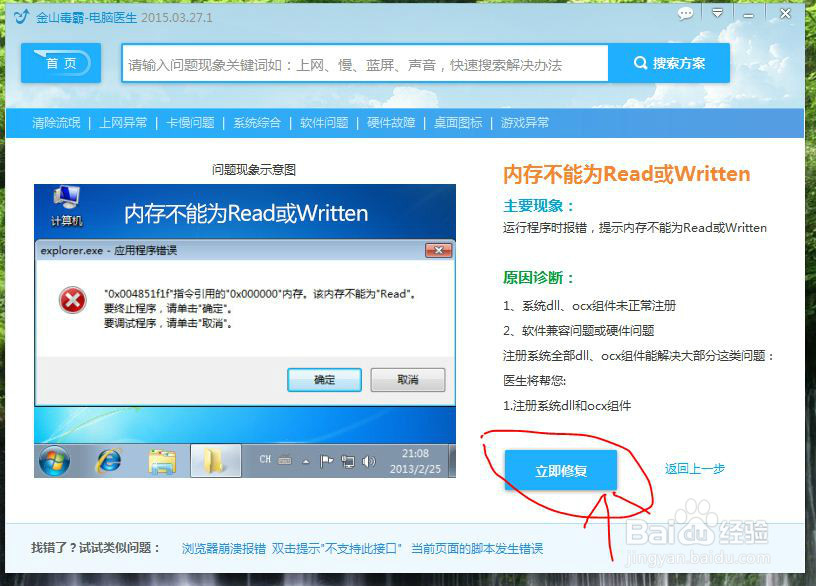Open the 软件问题 tab
The height and width of the screenshot is (586, 816).
[x=324, y=123]
